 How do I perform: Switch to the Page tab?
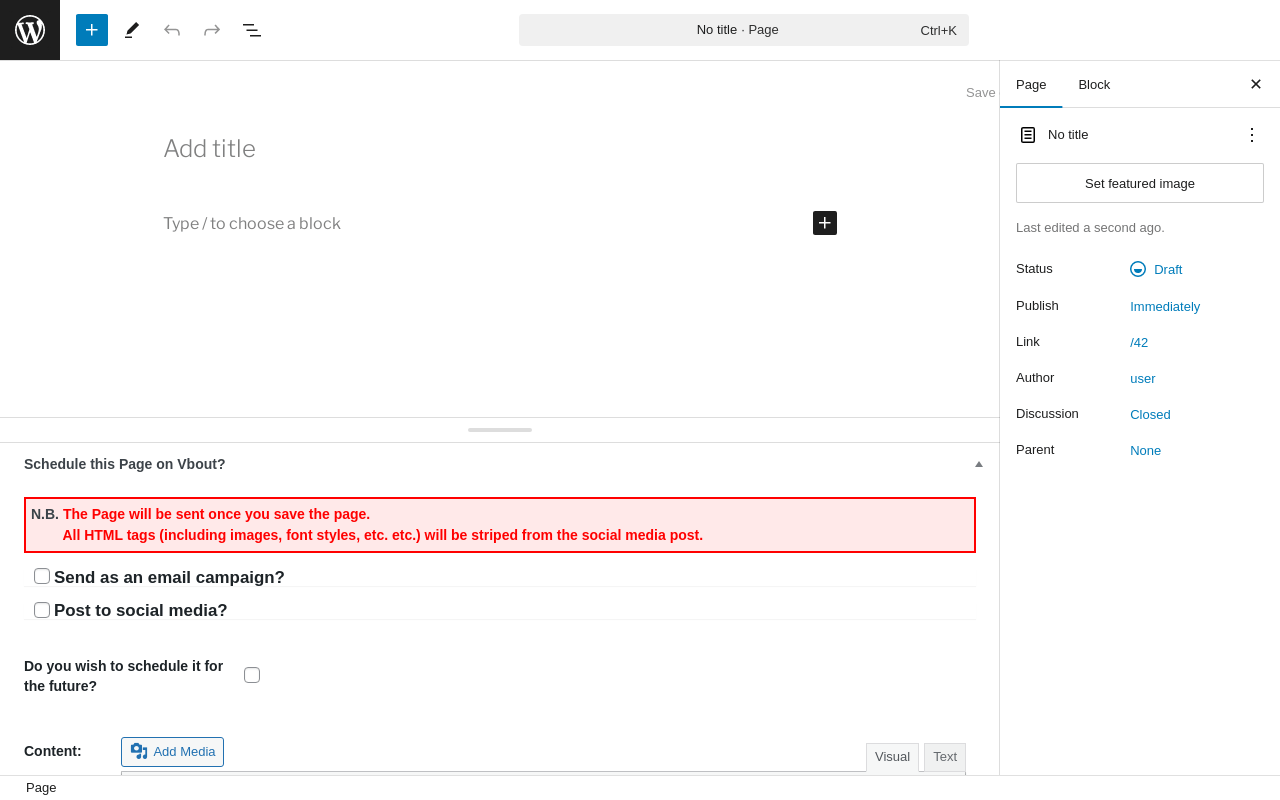pyautogui.click(x=1031, y=85)
